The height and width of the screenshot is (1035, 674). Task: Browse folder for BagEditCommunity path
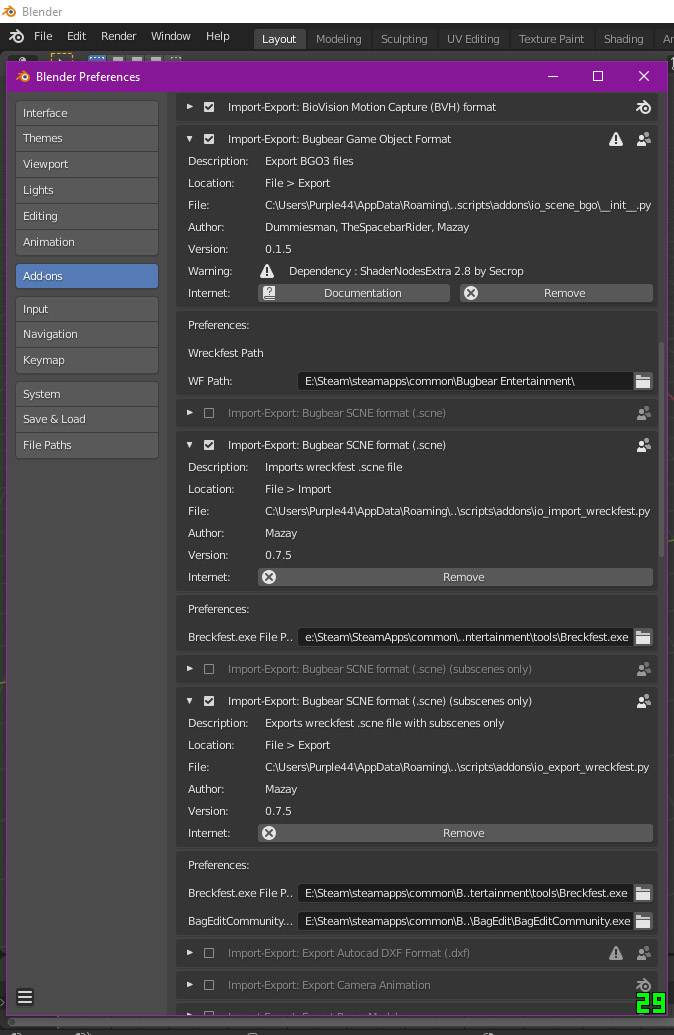pyautogui.click(x=643, y=921)
